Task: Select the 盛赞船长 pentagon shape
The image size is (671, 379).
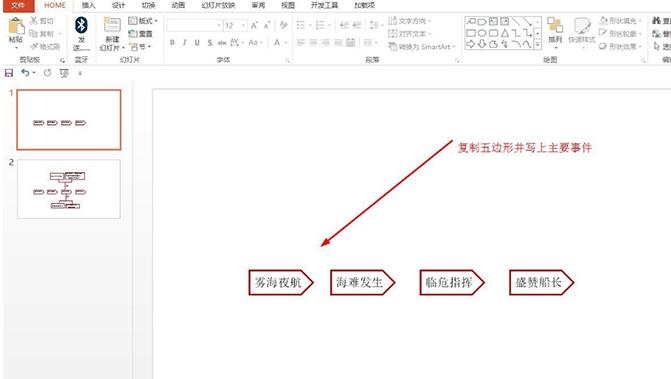Action: click(541, 282)
